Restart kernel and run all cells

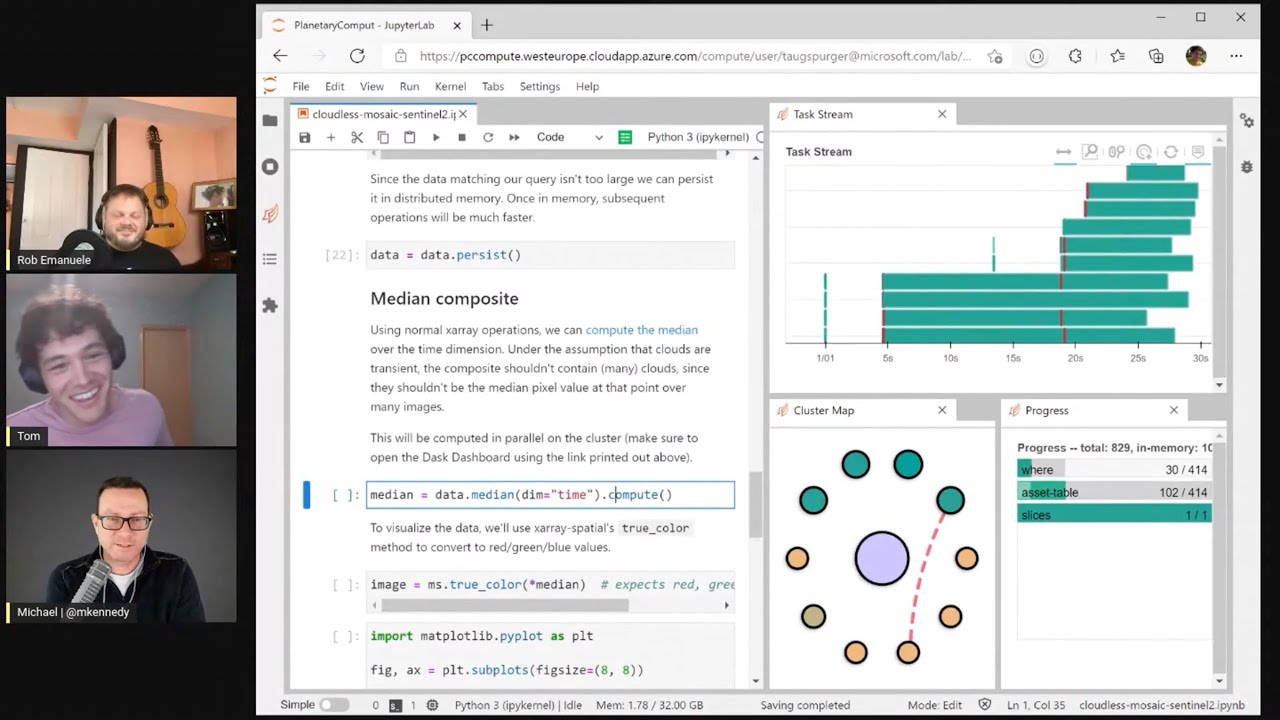[514, 138]
